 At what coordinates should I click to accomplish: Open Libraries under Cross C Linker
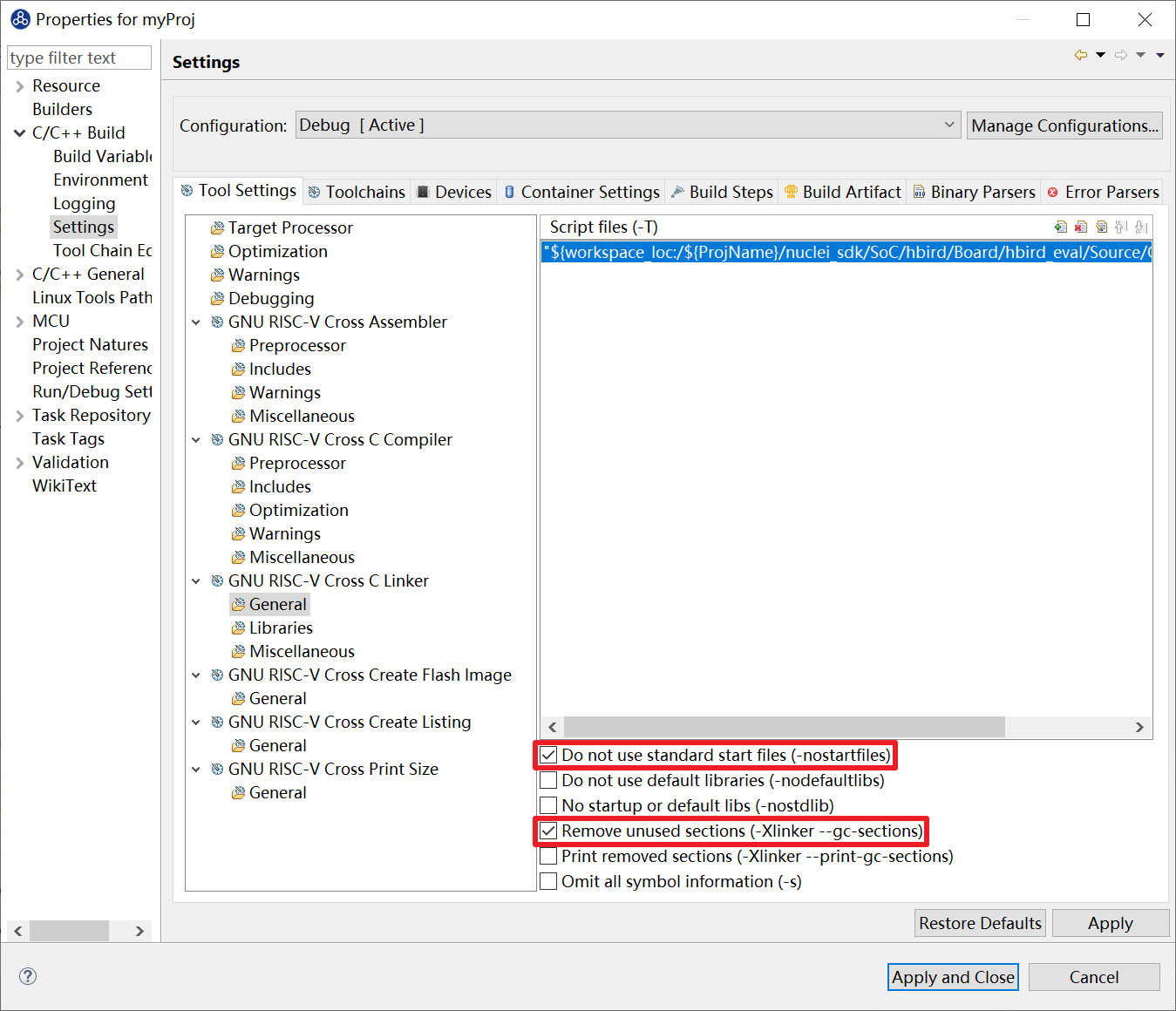(x=280, y=628)
